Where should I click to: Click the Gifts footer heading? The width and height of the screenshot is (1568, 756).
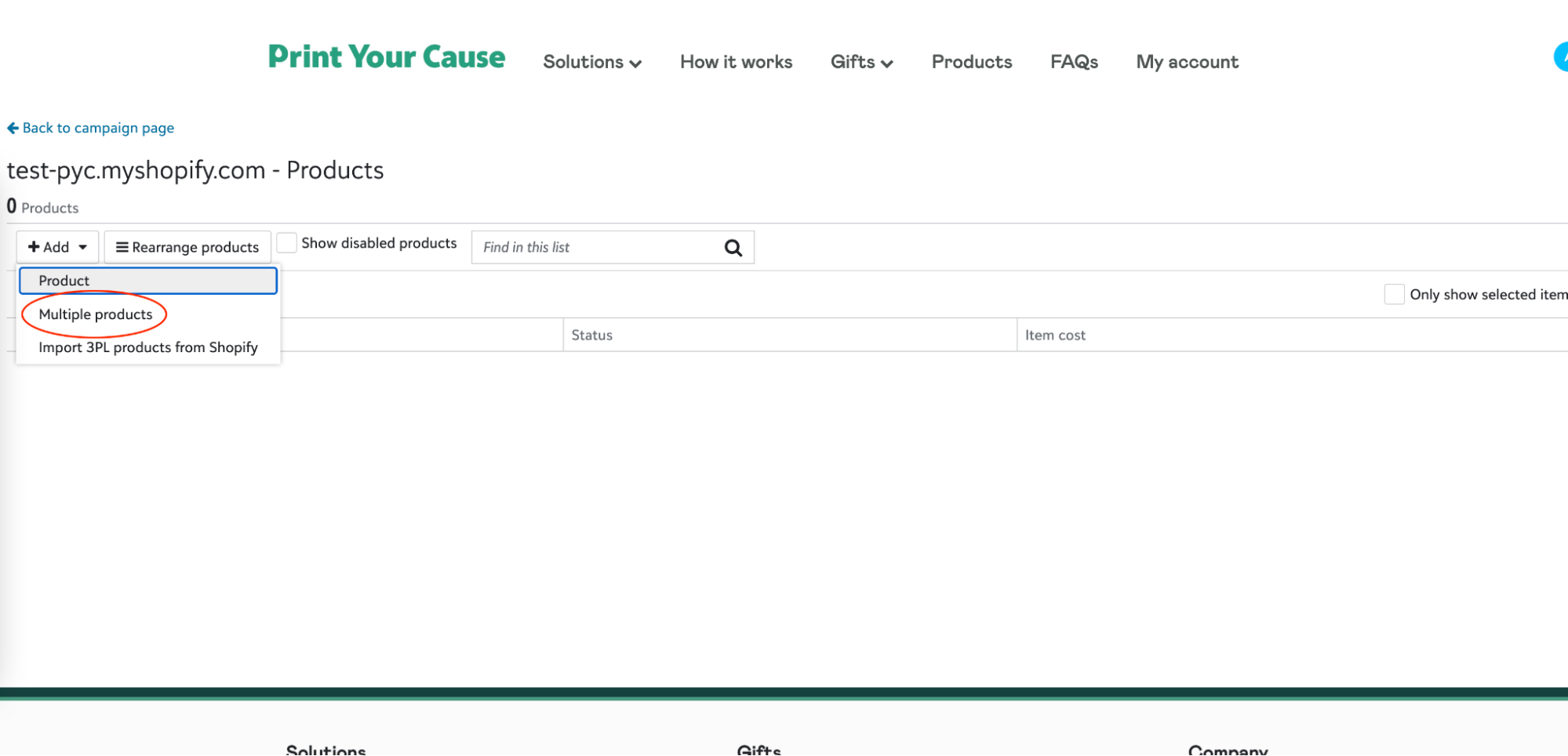(x=759, y=750)
